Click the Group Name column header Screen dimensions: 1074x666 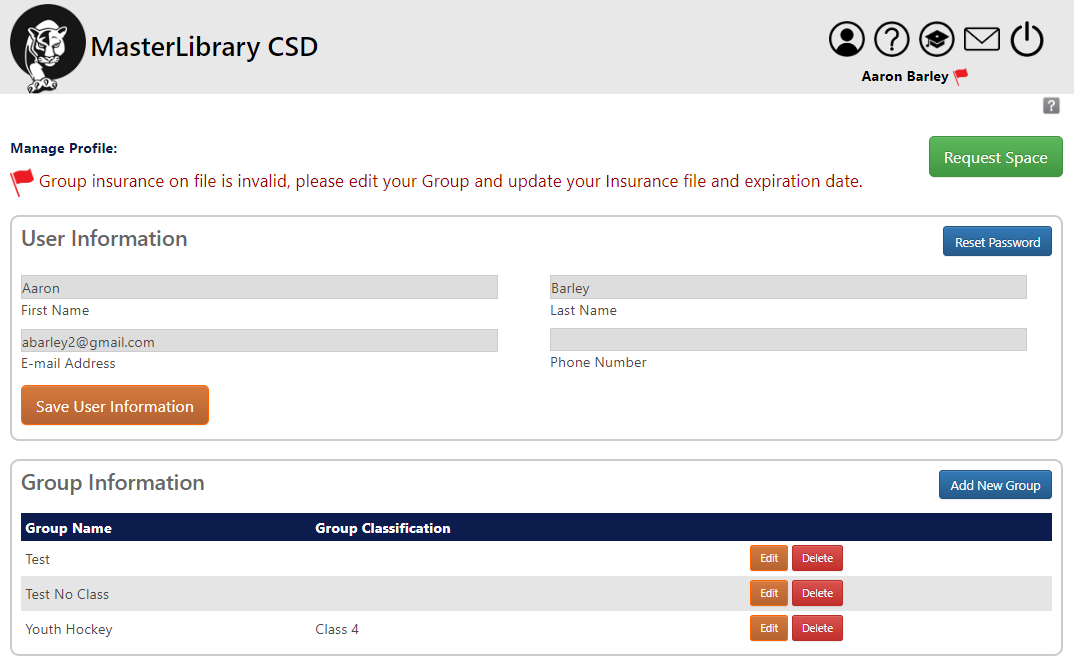[68, 528]
